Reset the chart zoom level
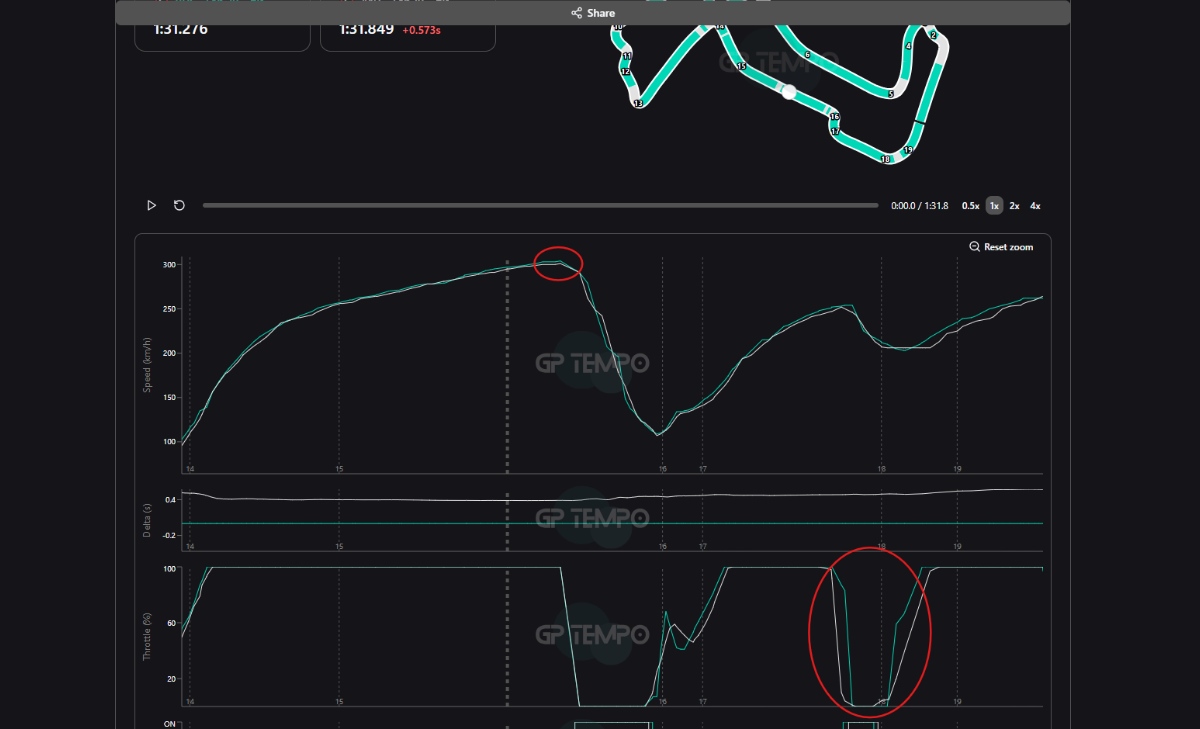This screenshot has width=1200, height=729. [1001, 247]
